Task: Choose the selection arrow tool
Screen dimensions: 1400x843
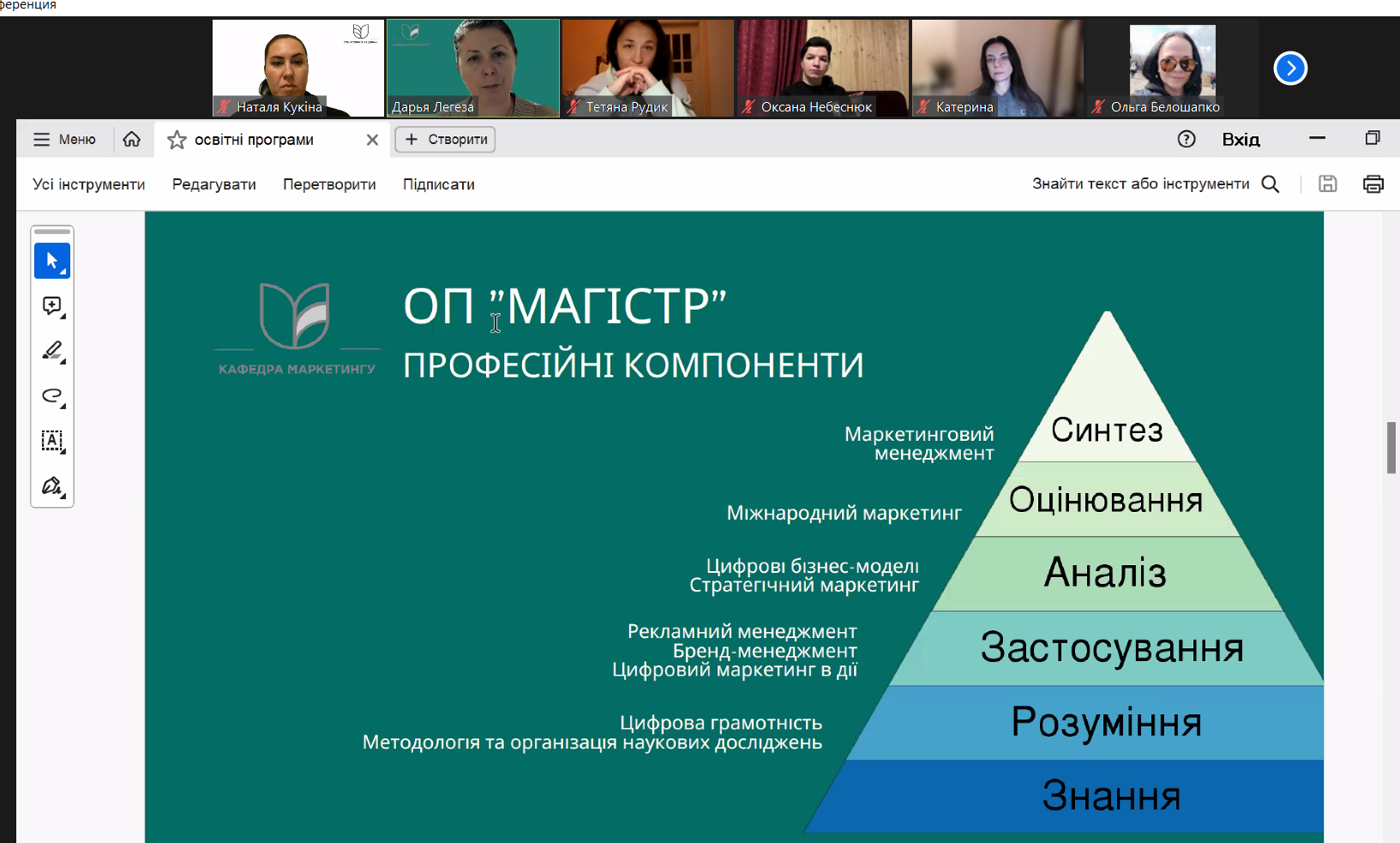Action: (52, 261)
